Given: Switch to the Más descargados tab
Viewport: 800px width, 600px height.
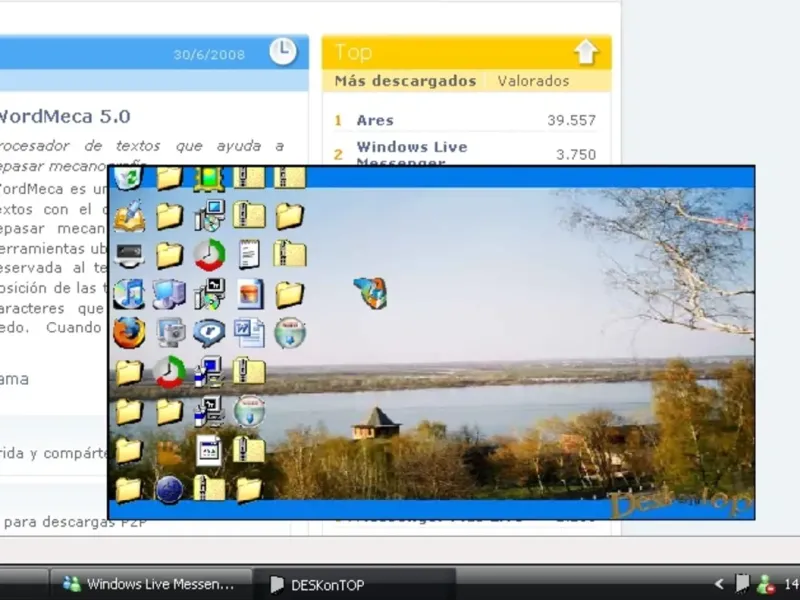Looking at the screenshot, I should pos(405,81).
